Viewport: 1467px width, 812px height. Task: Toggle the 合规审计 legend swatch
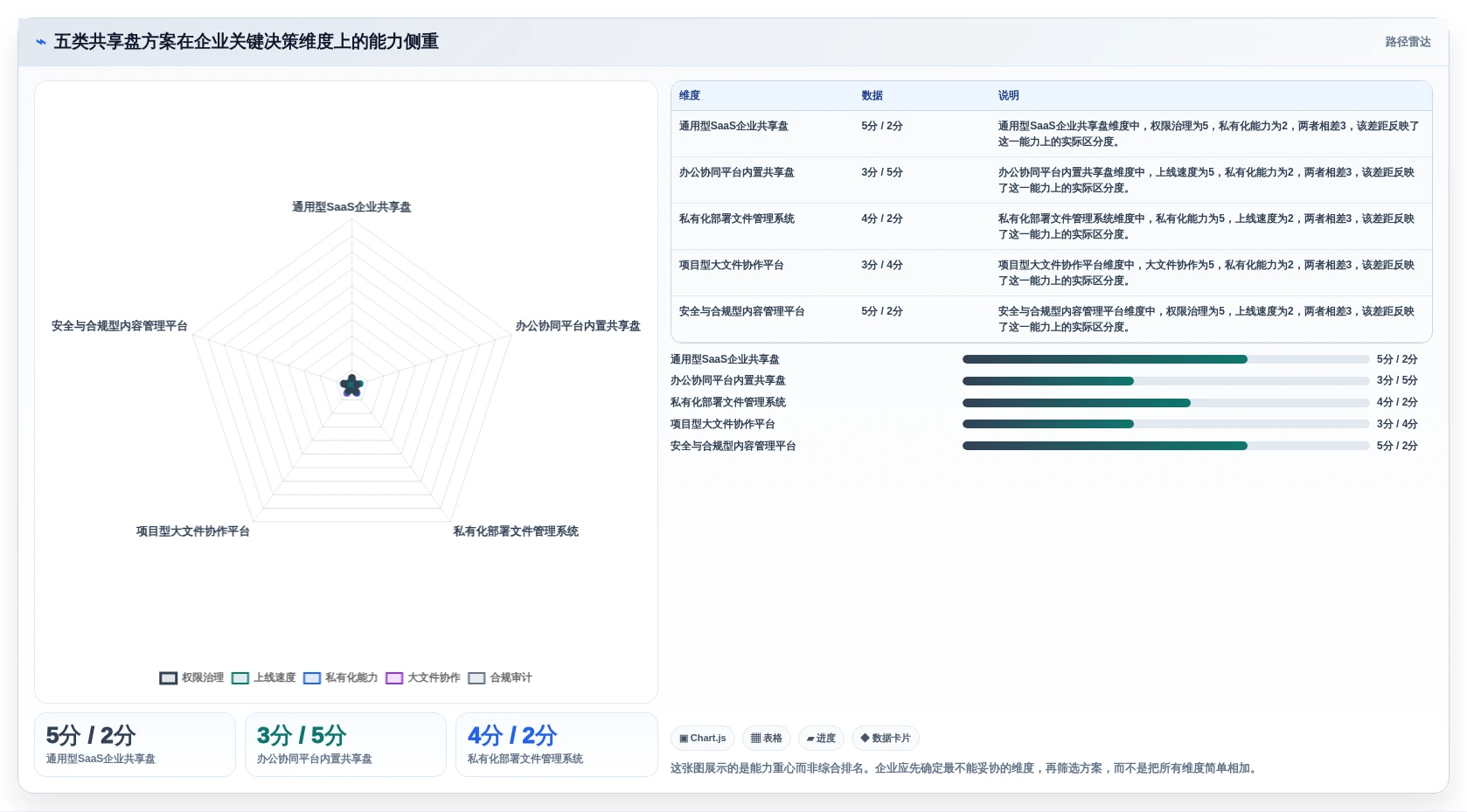pyautogui.click(x=476, y=678)
